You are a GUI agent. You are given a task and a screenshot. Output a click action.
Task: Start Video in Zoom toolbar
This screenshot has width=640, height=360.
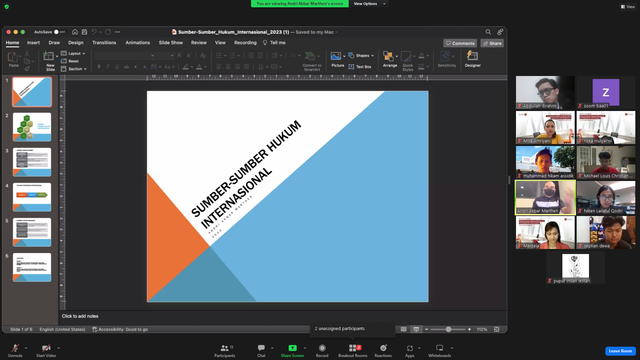tap(46, 351)
